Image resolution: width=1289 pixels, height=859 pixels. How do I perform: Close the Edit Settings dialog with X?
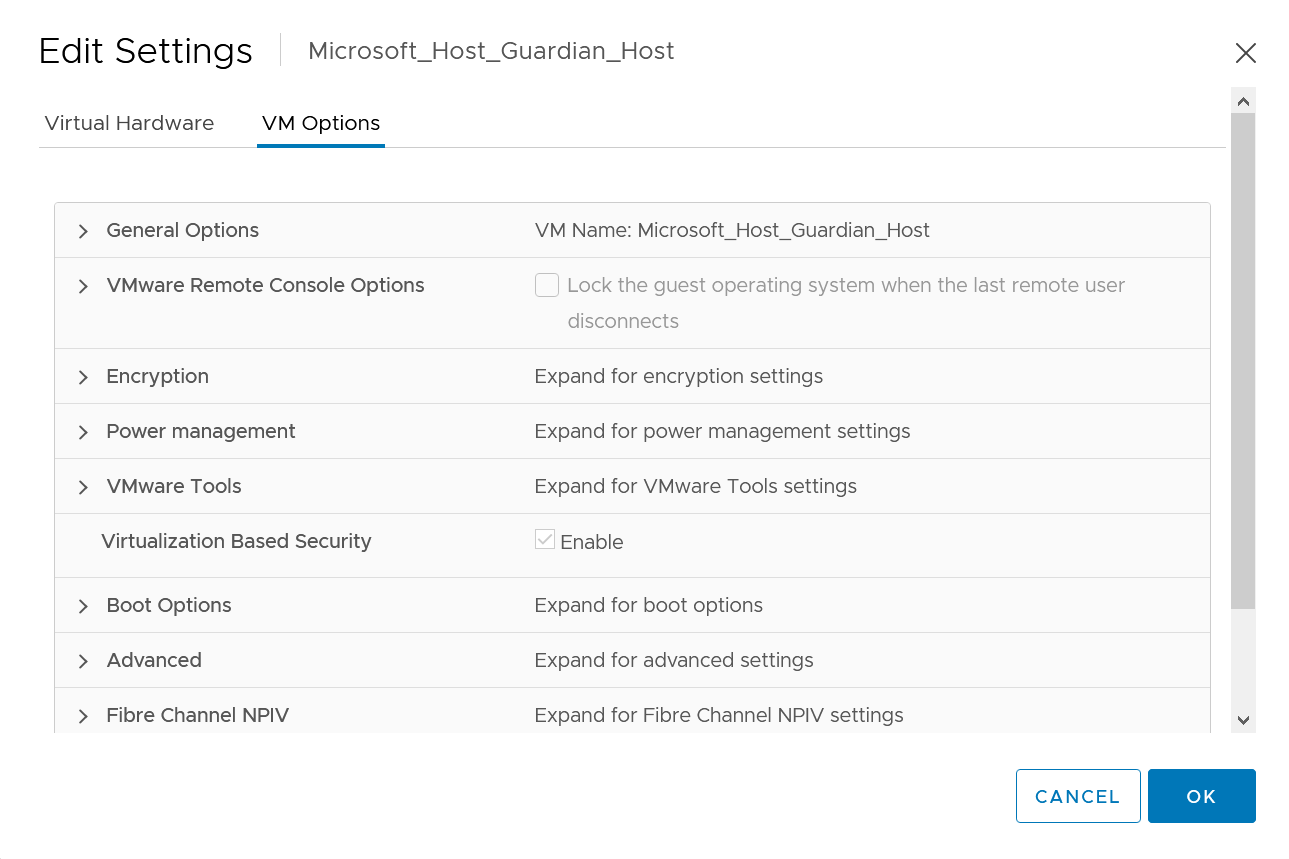pos(1245,53)
